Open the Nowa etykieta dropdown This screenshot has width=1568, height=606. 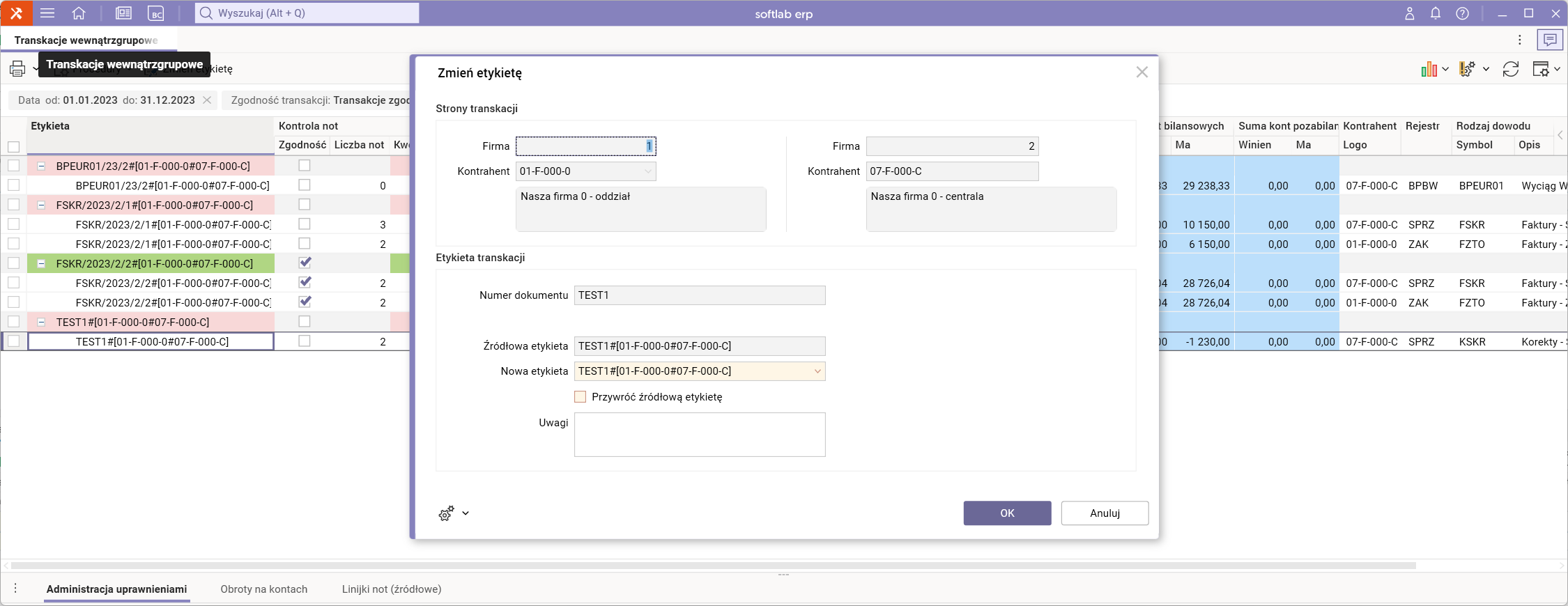point(817,371)
